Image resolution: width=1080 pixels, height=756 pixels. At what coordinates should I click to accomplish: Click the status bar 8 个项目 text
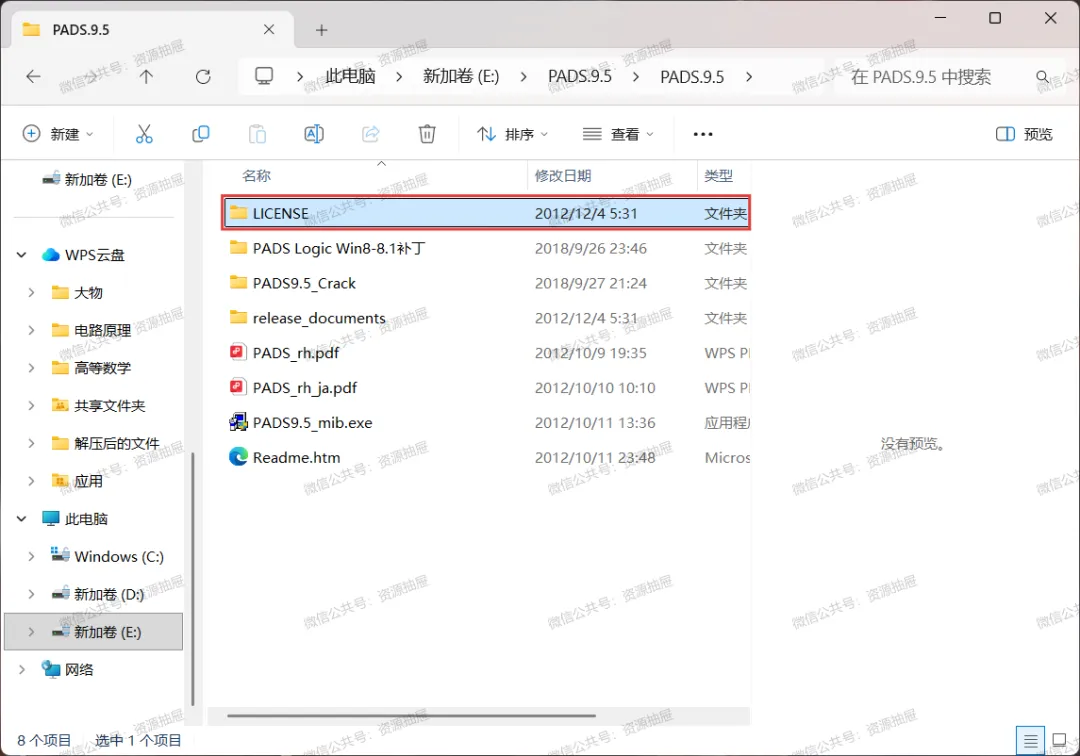[x=43, y=740]
